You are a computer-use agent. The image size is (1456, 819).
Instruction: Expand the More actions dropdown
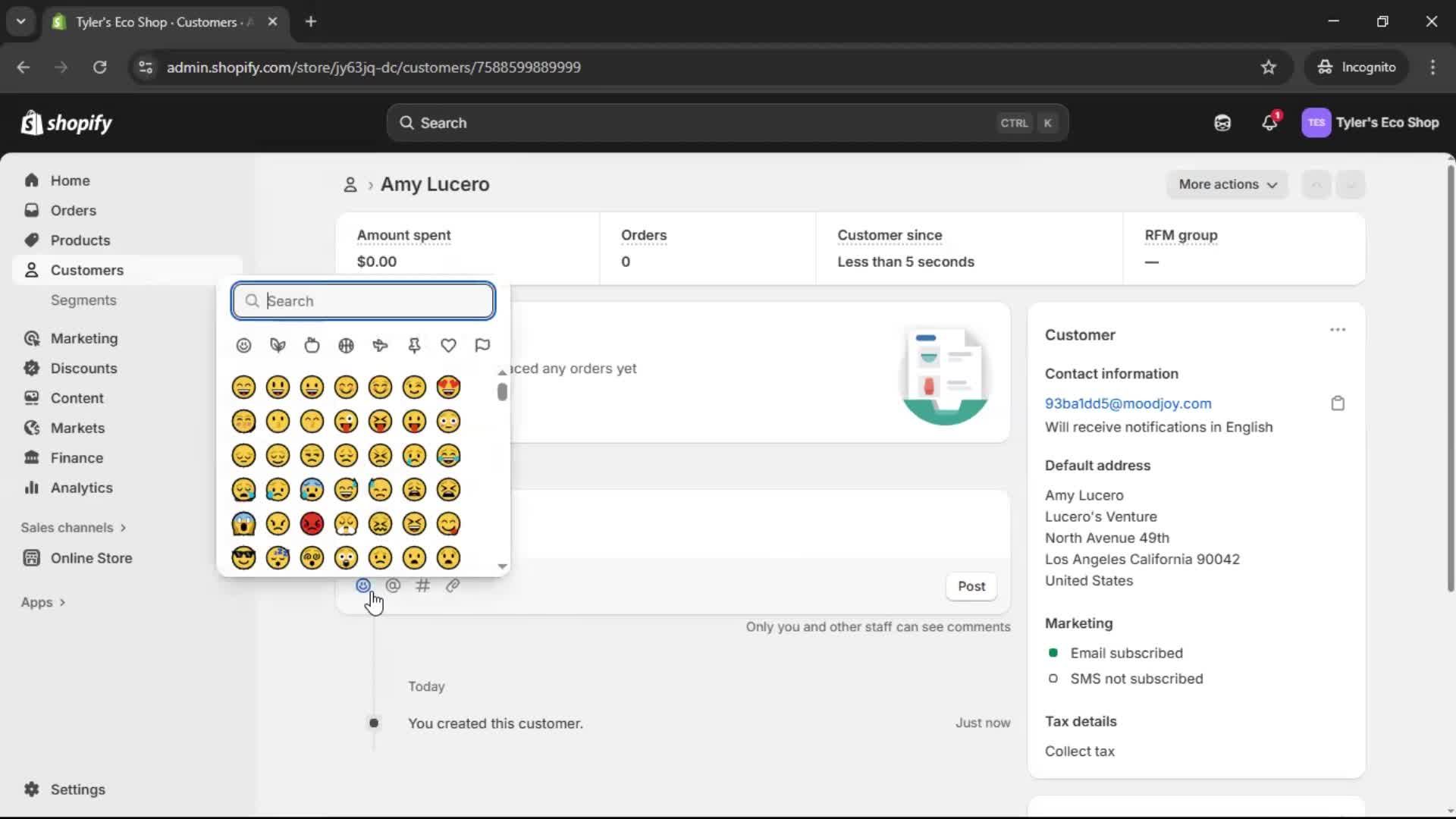coord(1227,184)
